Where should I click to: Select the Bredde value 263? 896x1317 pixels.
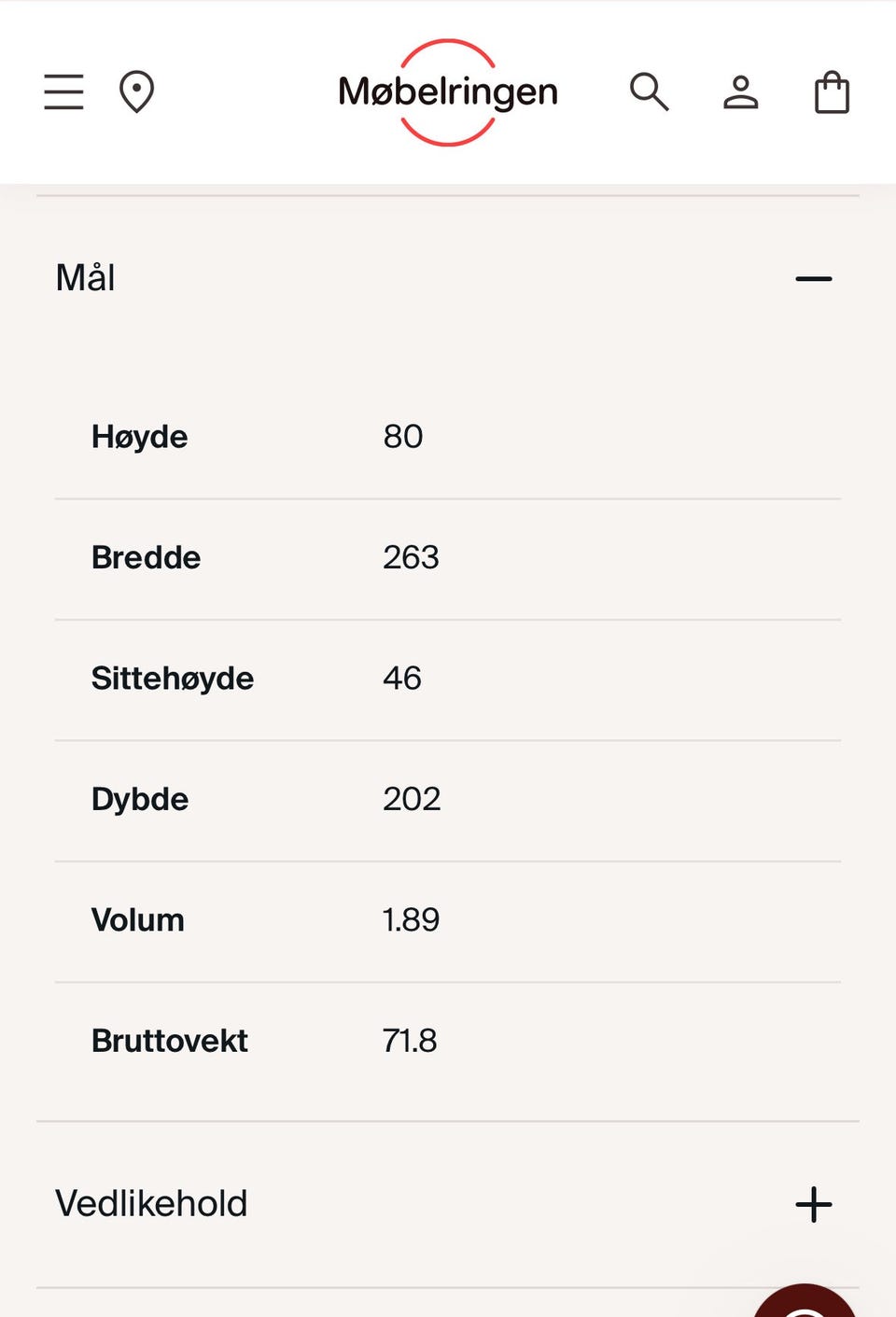pyautogui.click(x=411, y=557)
